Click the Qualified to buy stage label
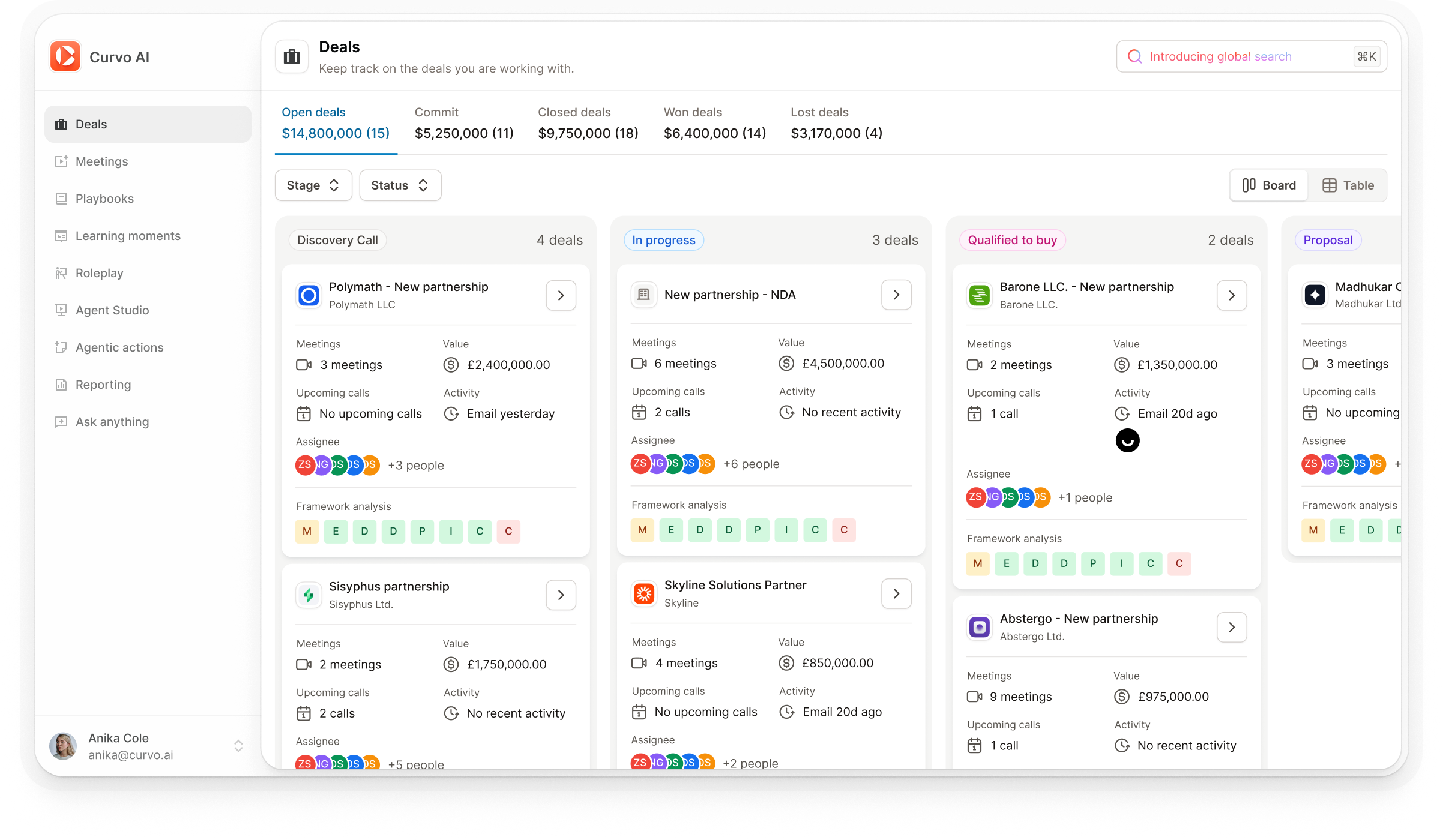This screenshot has width=1443, height=840. (x=1012, y=240)
